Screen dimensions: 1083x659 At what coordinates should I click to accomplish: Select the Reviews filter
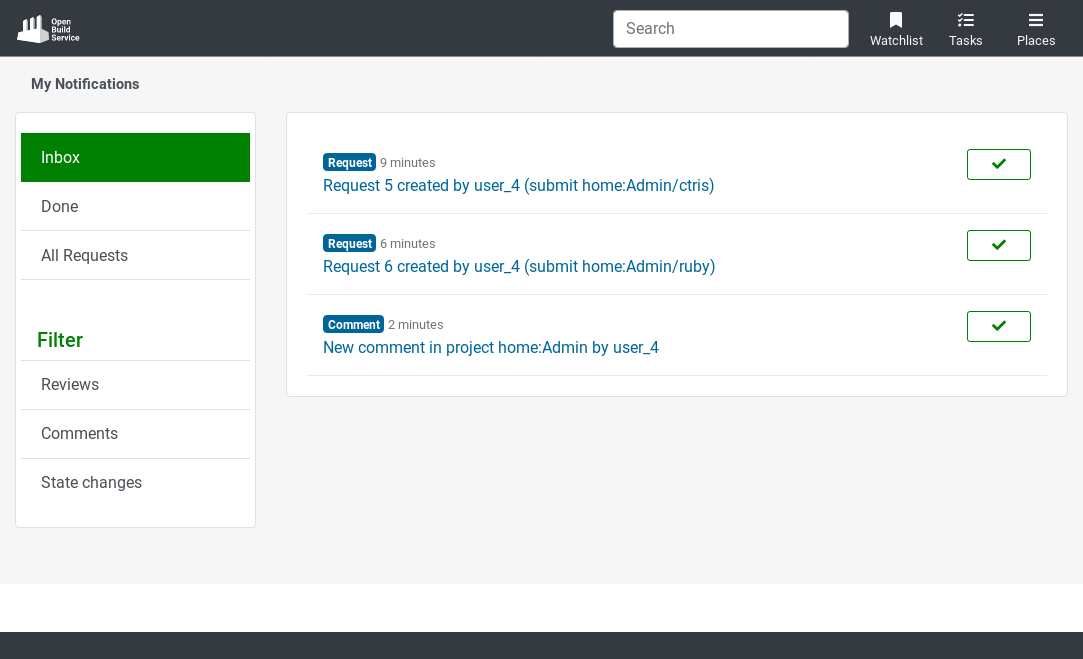[x=69, y=384]
